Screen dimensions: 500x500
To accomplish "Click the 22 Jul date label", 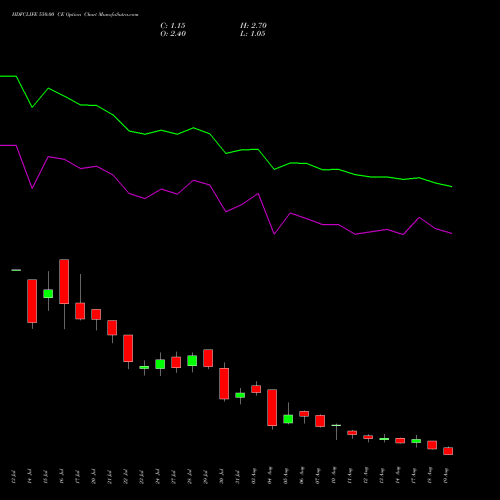I will [126, 477].
